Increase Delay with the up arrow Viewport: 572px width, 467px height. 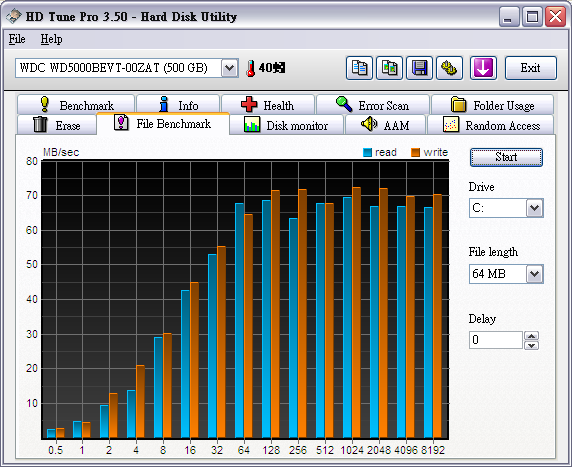[x=532, y=336]
